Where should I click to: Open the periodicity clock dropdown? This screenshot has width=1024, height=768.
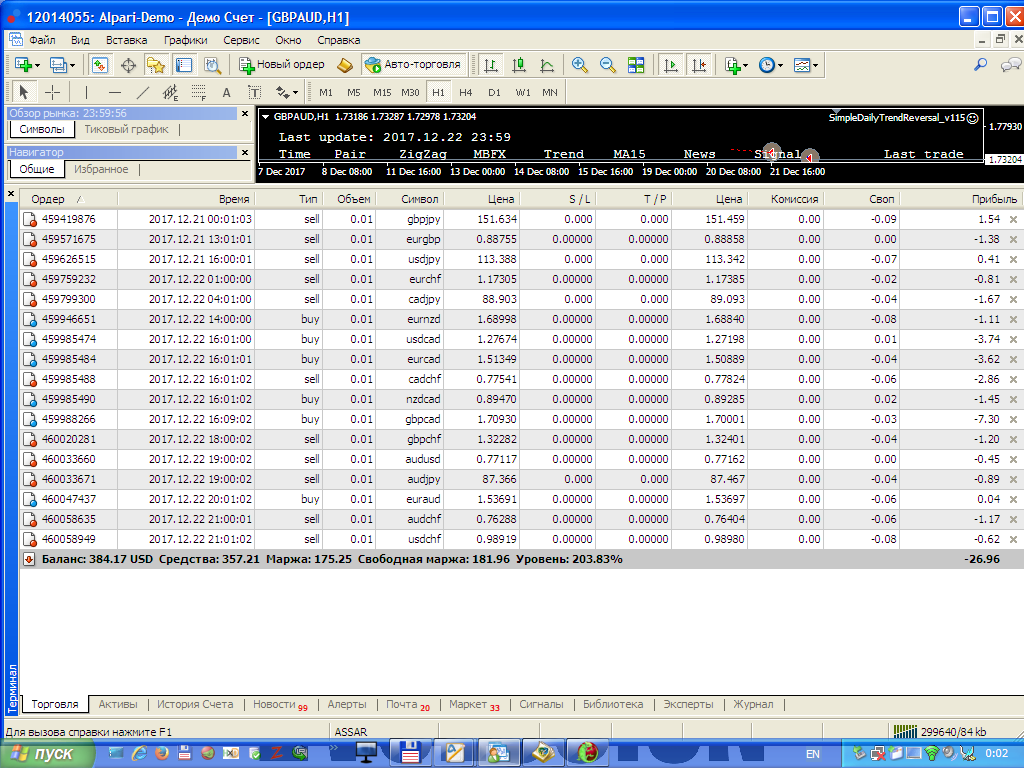point(771,65)
